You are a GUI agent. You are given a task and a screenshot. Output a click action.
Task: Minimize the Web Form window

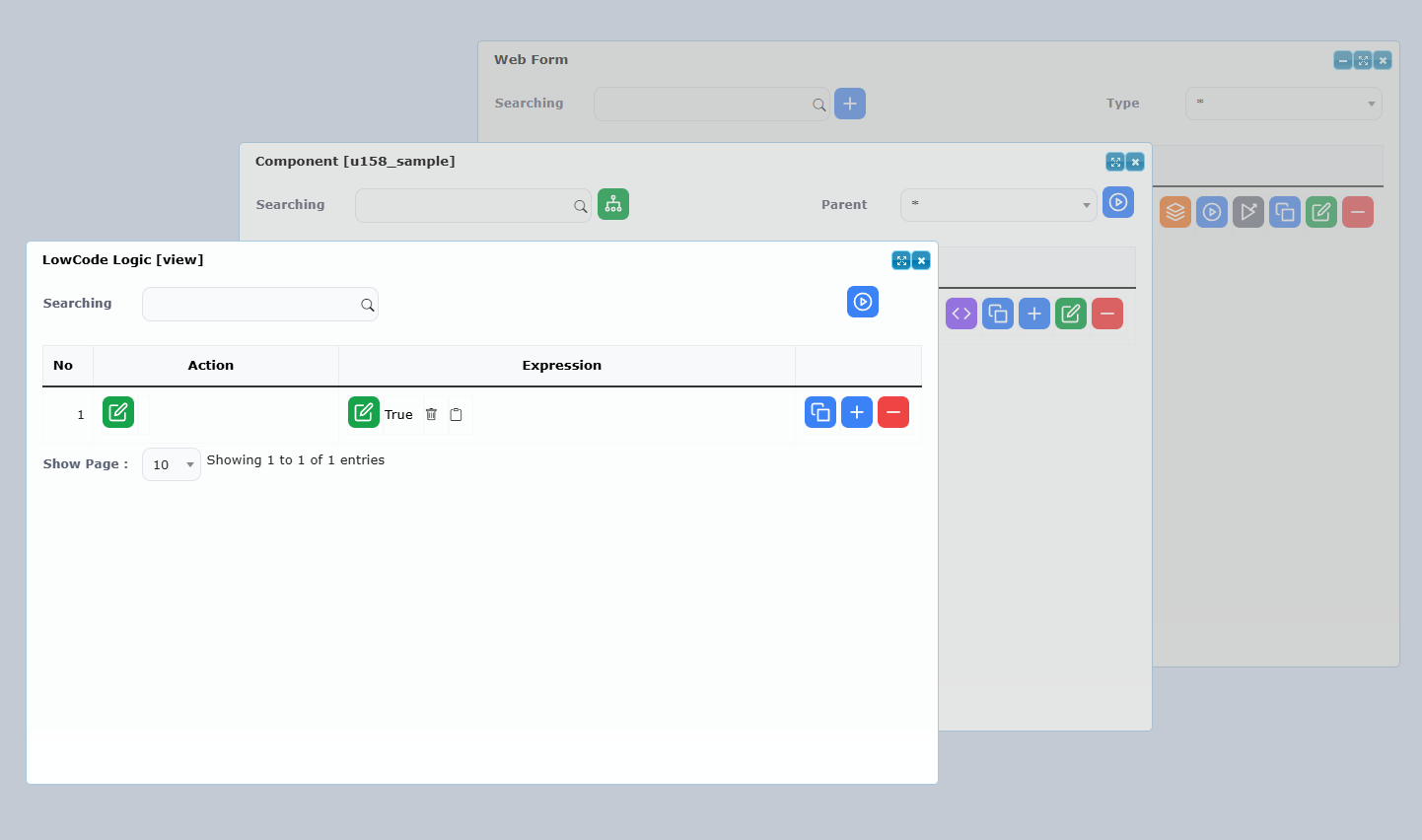coord(1343,60)
